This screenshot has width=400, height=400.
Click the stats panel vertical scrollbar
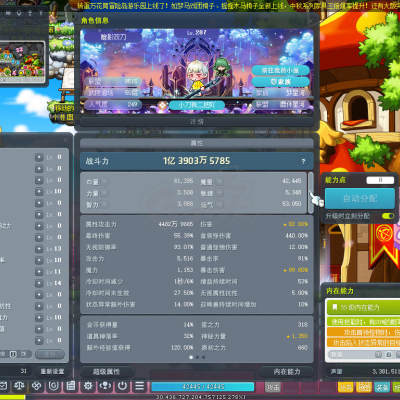click(311, 193)
